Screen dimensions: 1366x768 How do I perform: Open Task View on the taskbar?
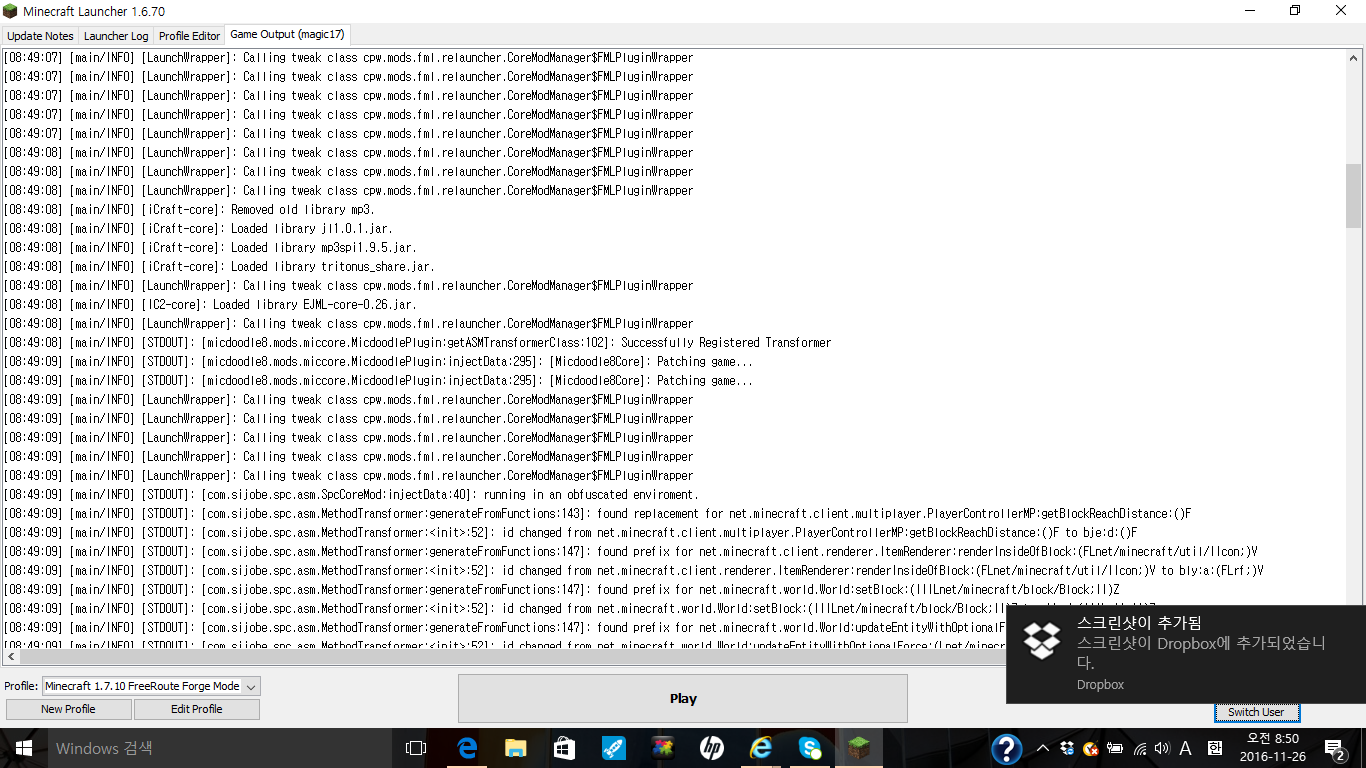point(415,748)
